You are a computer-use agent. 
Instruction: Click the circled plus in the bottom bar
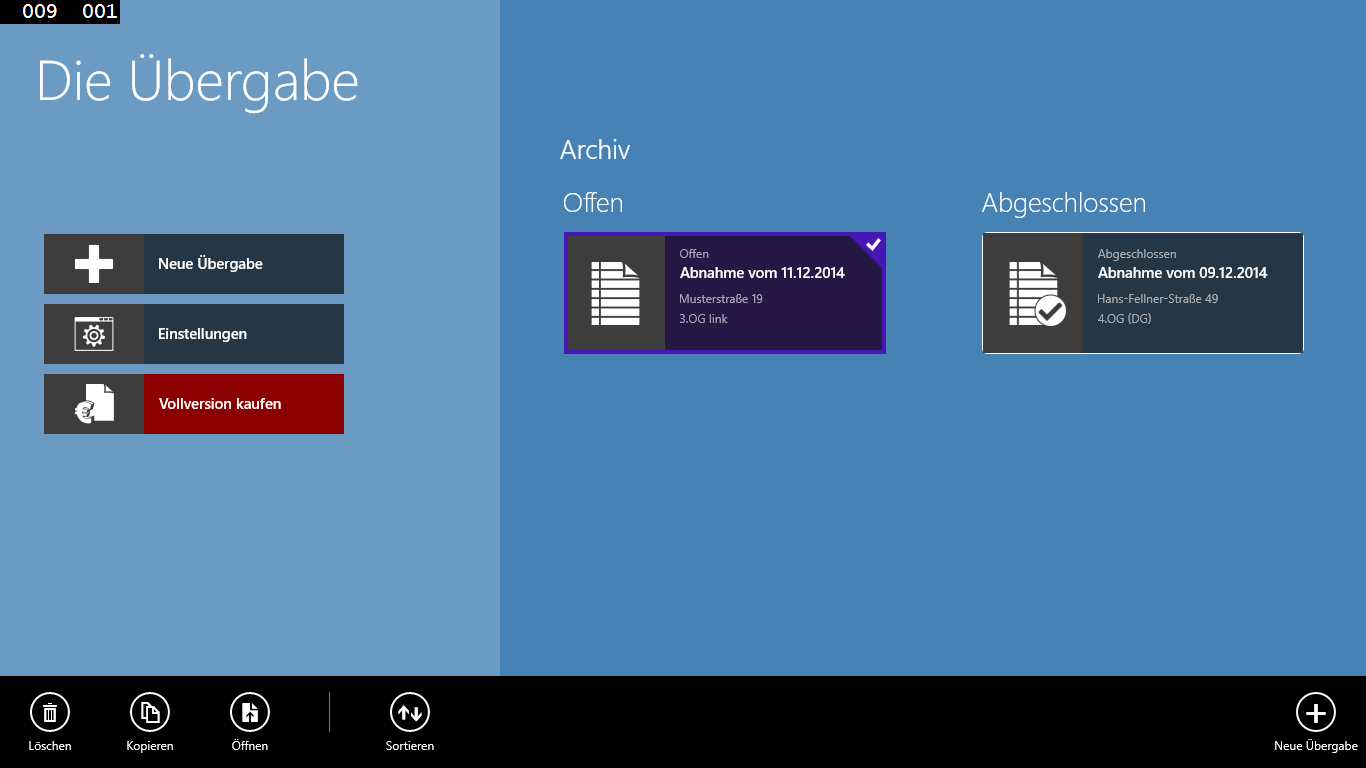point(1315,713)
